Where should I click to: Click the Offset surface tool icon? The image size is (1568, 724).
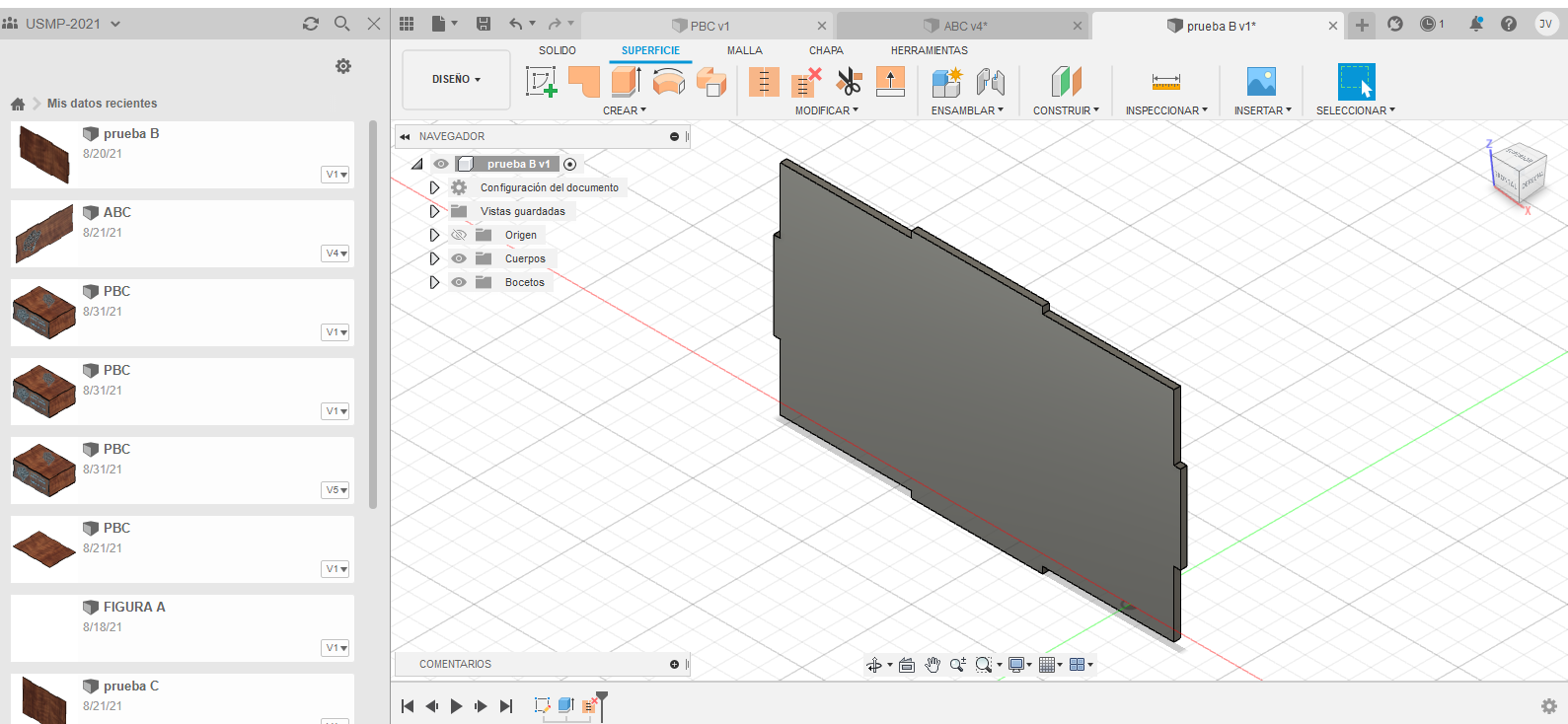point(711,81)
